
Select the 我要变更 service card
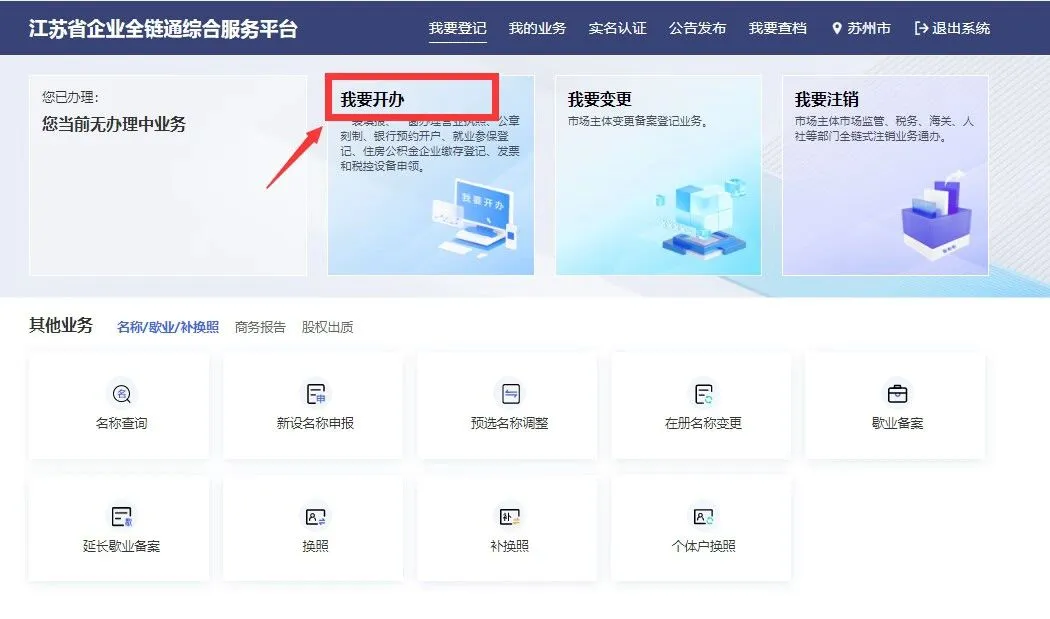pos(658,175)
